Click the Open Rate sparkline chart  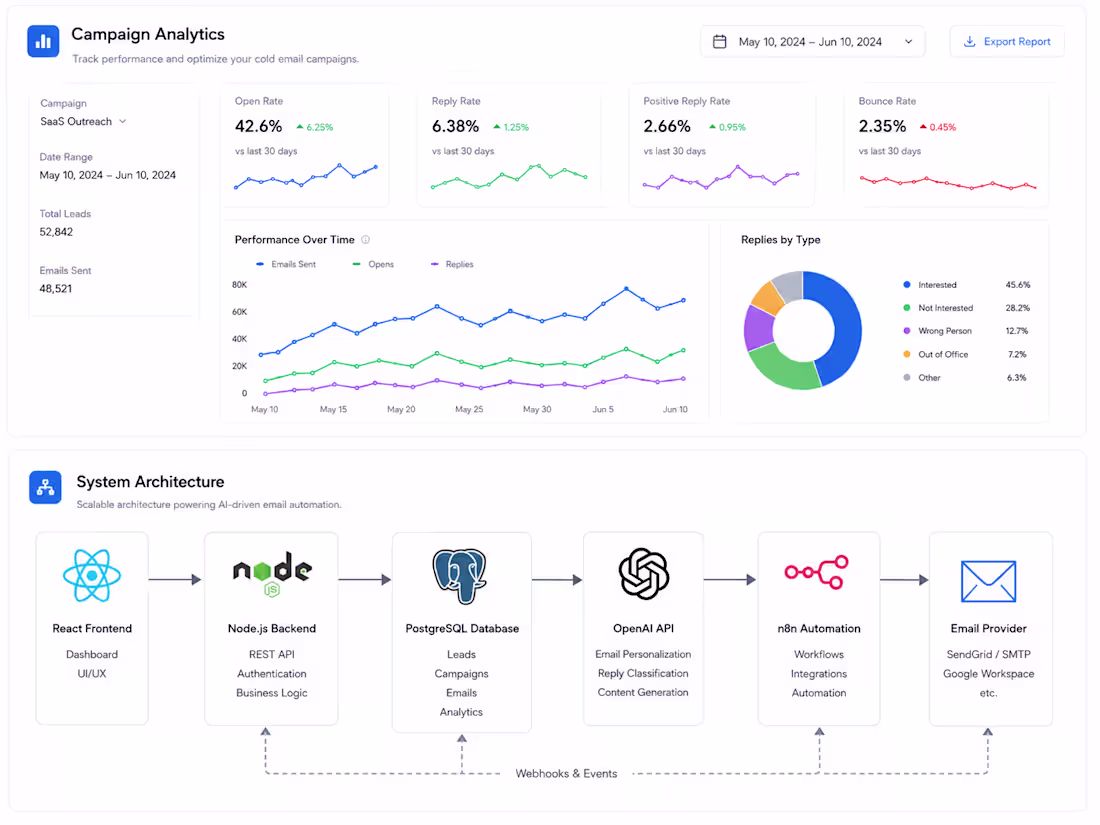305,177
